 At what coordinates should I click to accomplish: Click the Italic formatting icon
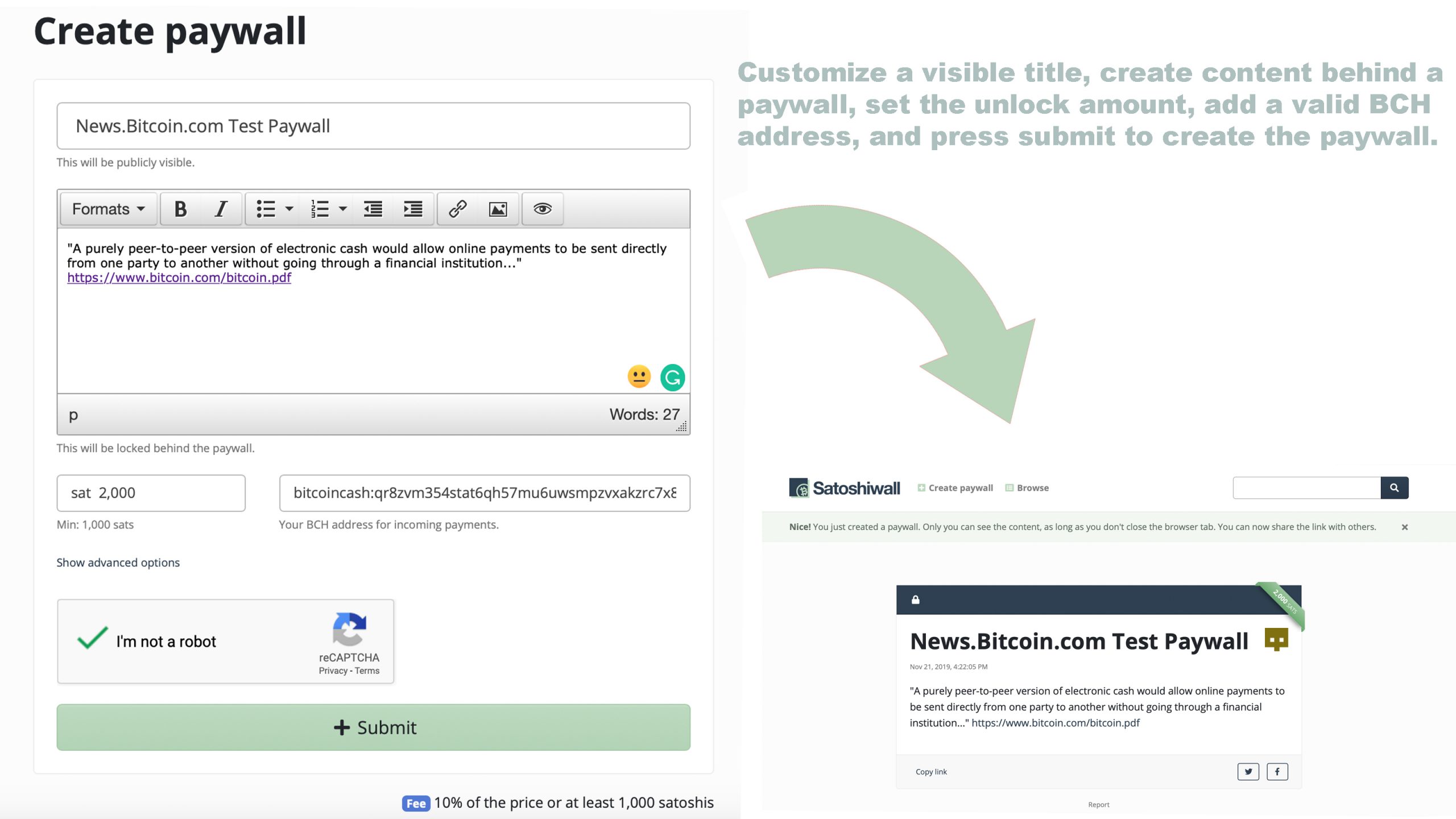[x=221, y=209]
